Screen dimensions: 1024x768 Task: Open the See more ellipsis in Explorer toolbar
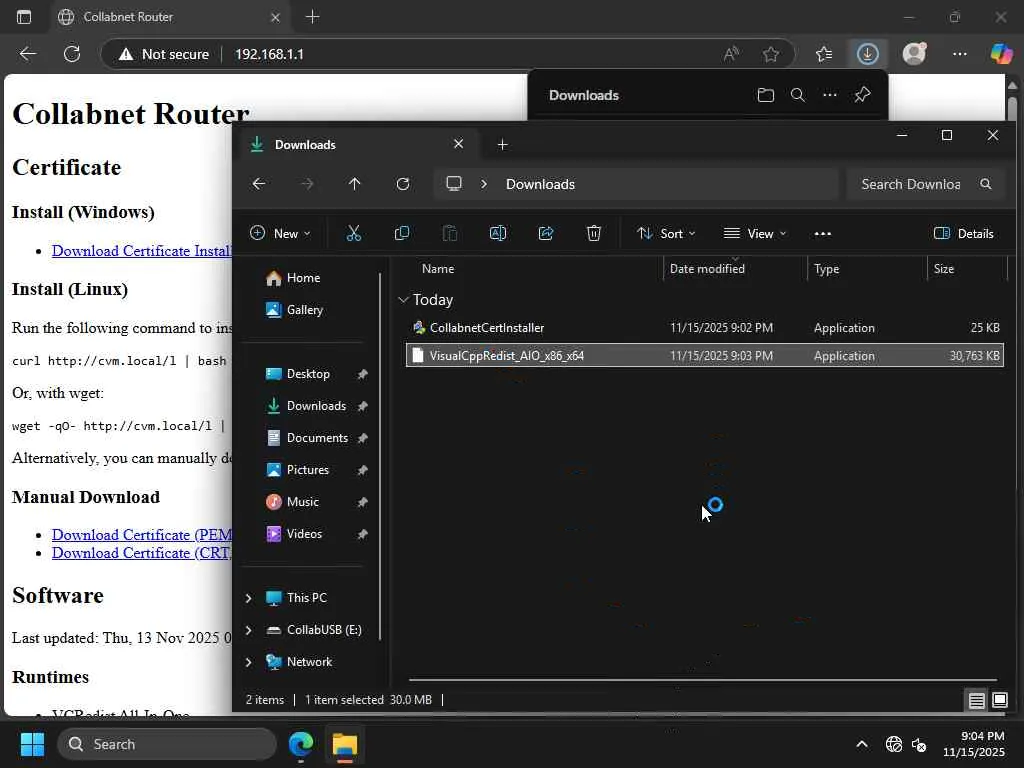coord(823,234)
